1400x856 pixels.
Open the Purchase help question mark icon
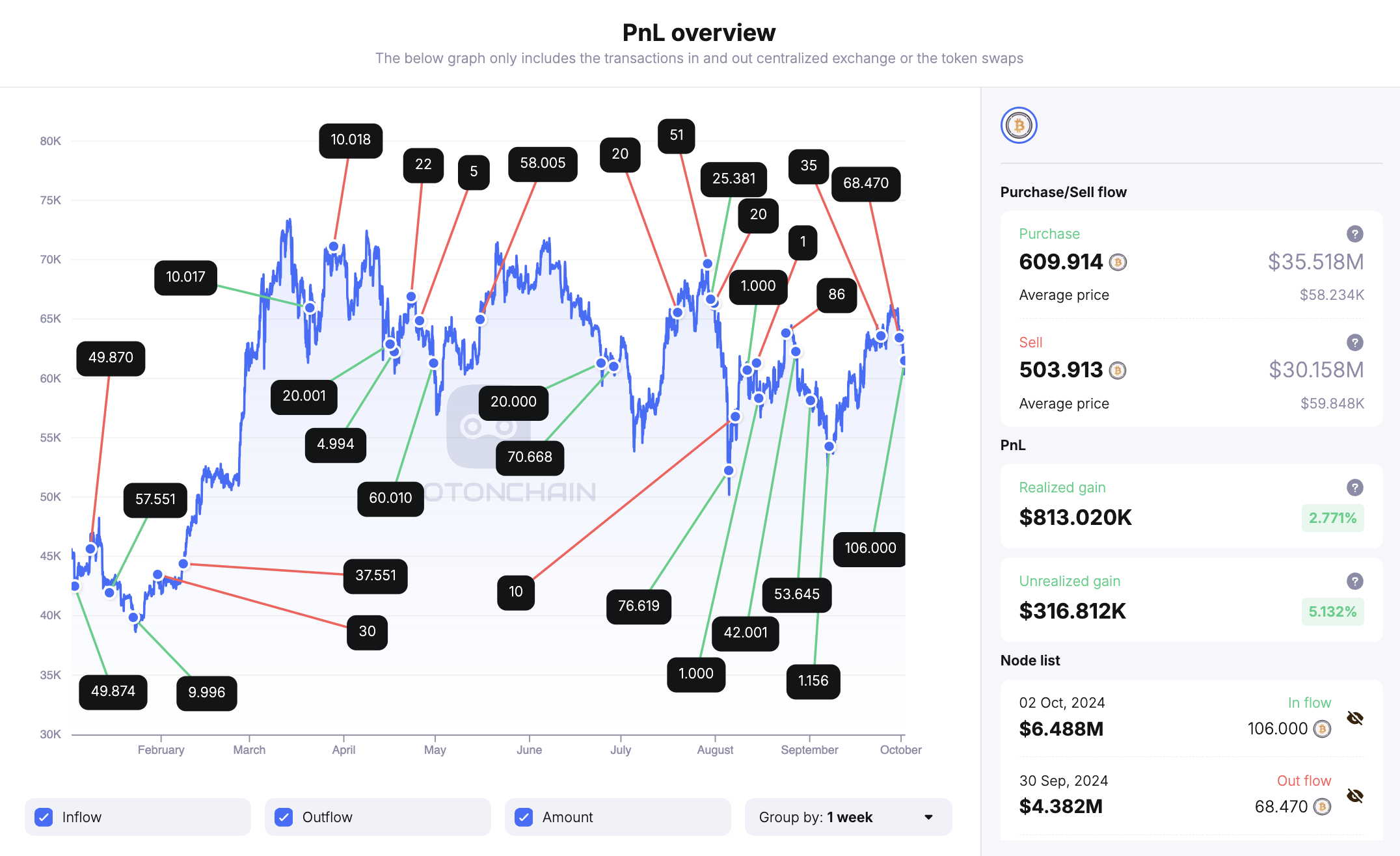pyautogui.click(x=1354, y=234)
